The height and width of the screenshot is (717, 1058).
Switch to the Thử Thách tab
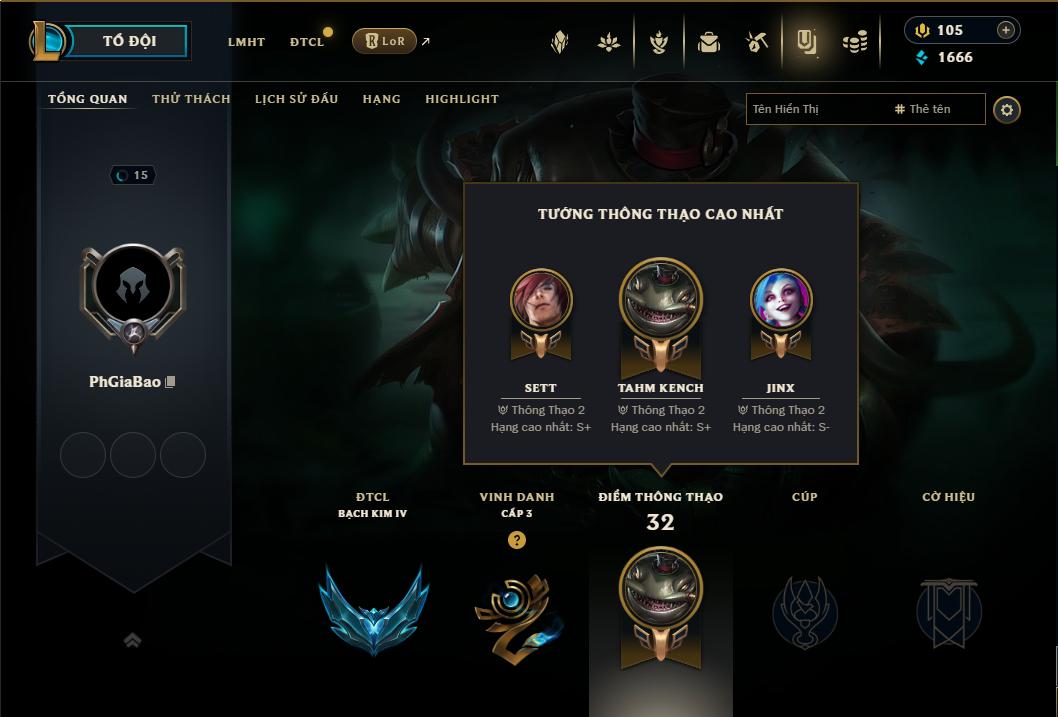pyautogui.click(x=191, y=99)
